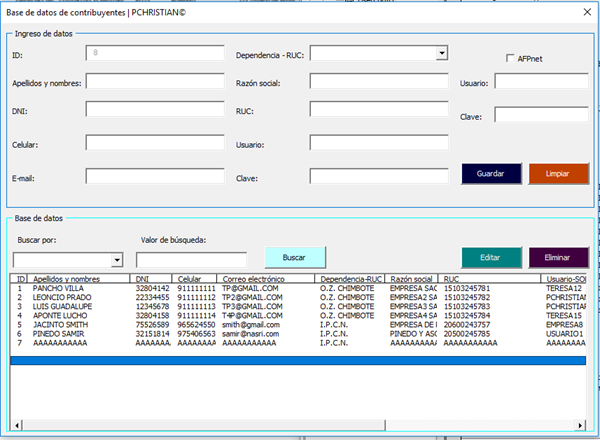Focus the Apellidos y nombres input field
This screenshot has width=600, height=440.
click(x=154, y=81)
